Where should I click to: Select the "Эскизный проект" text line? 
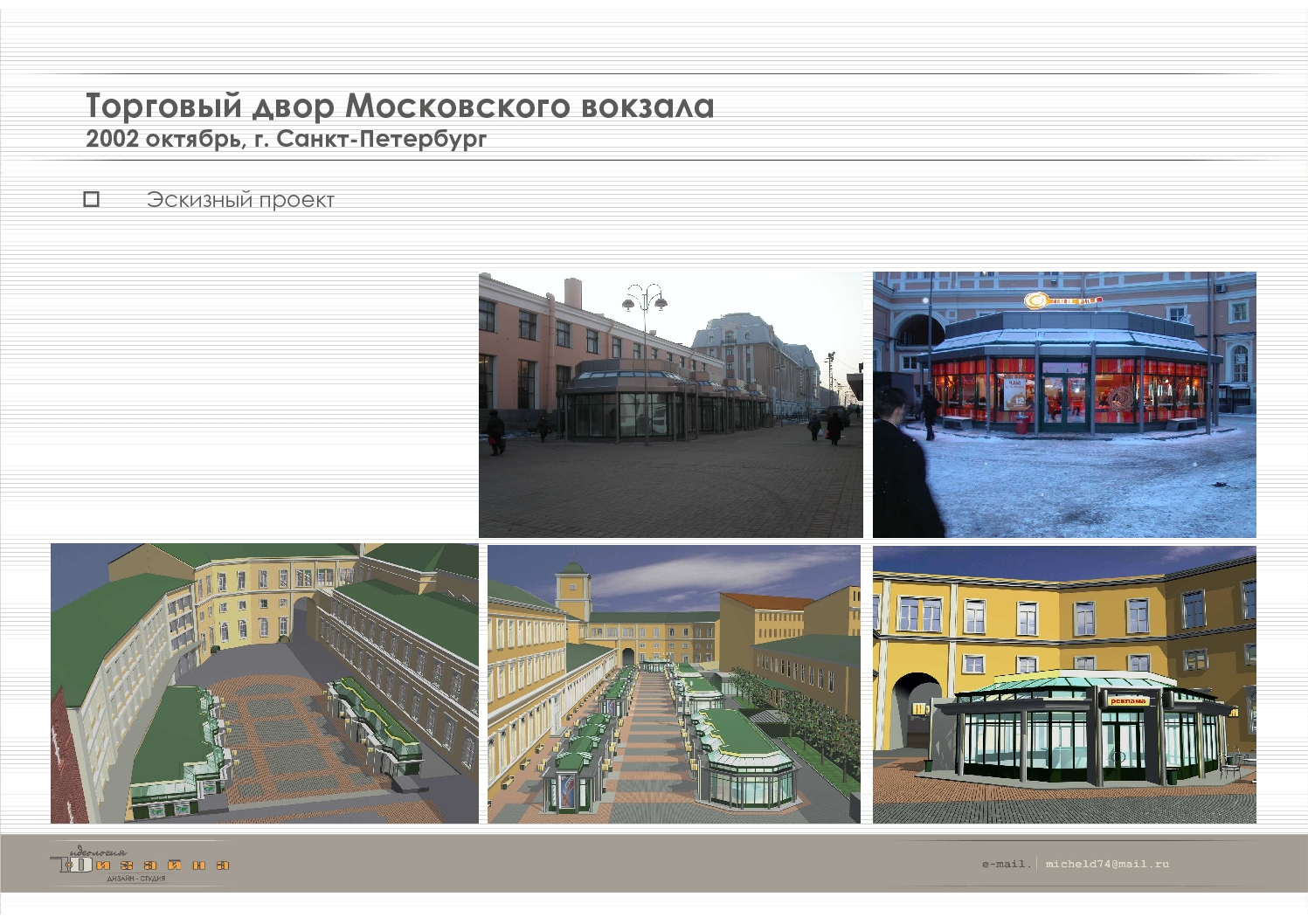click(x=240, y=200)
